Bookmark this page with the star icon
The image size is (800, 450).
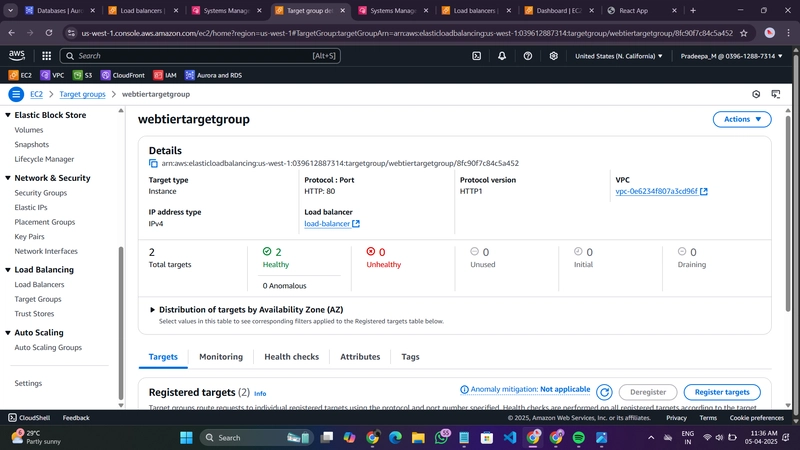point(744,33)
